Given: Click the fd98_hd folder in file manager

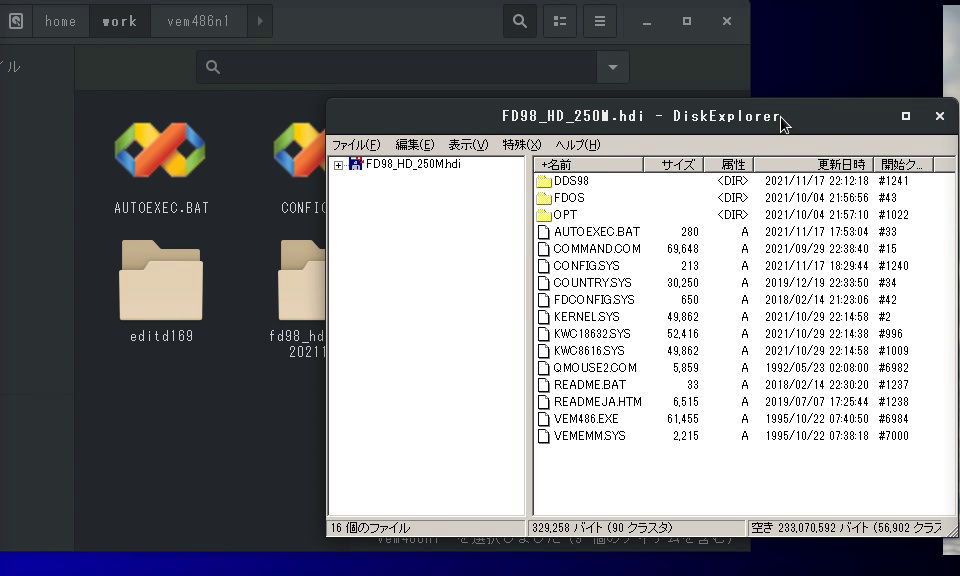Looking at the screenshot, I should pyautogui.click(x=302, y=280).
